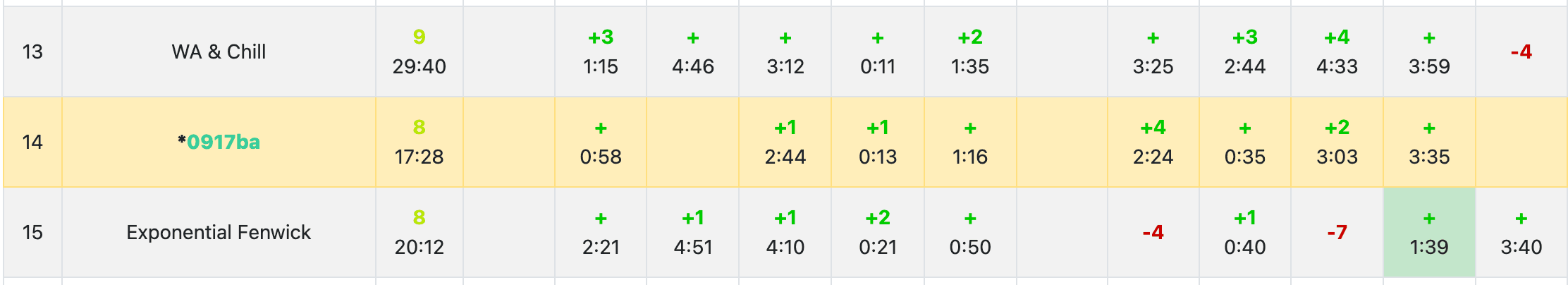The width and height of the screenshot is (1568, 285).
Task: Open the accepted submission at 4:46
Action: point(692,51)
